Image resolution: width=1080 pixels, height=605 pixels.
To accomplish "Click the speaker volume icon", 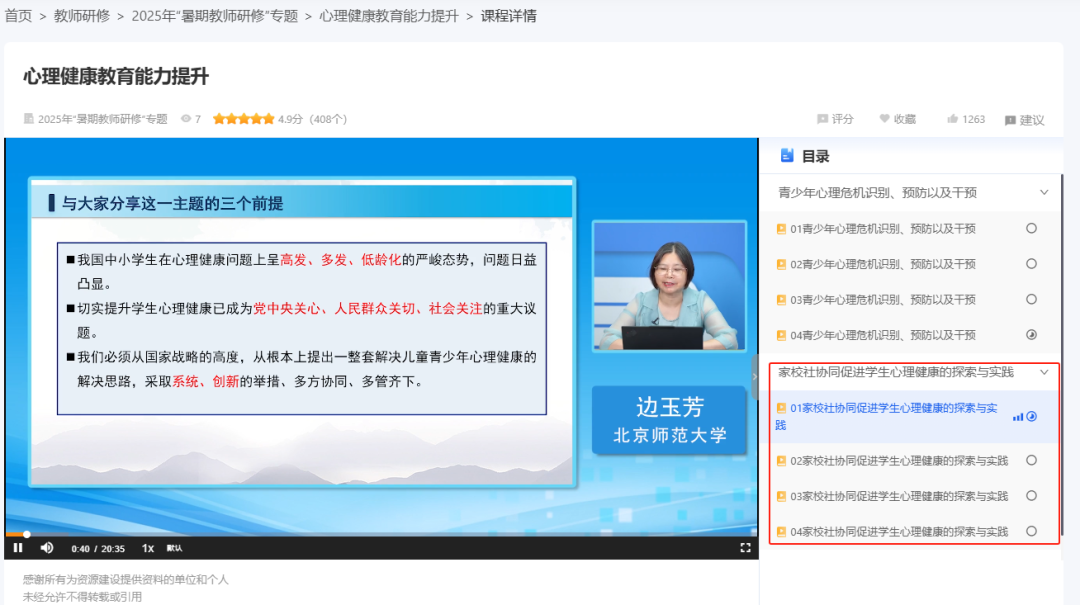I will [46, 548].
